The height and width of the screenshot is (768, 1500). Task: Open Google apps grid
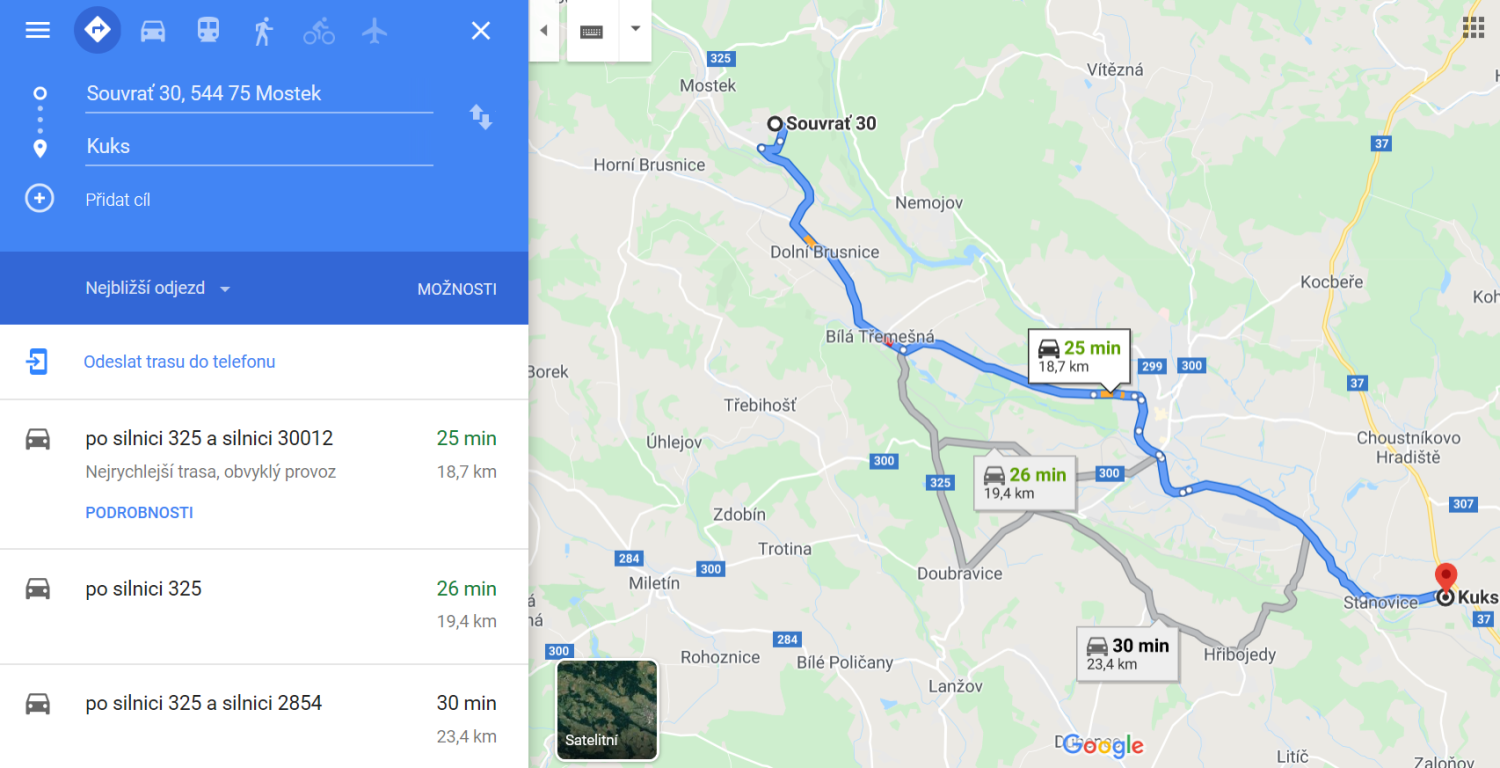pos(1473,28)
